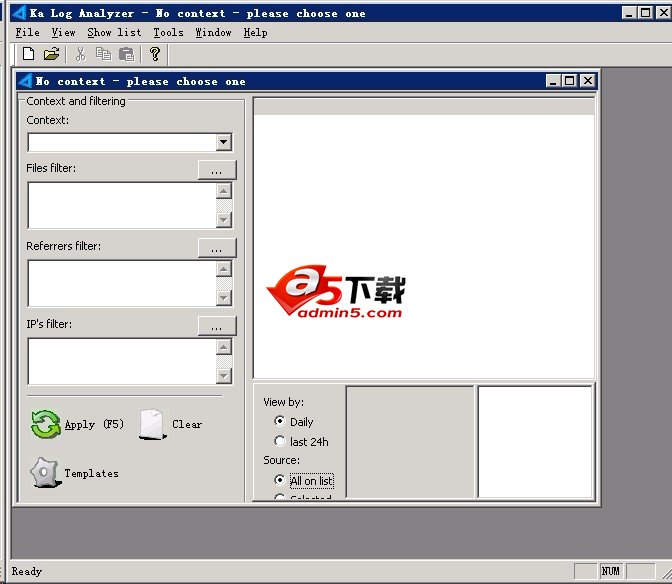Screen dimensions: 672x584
Task: Open the Help menu
Action: pos(255,33)
